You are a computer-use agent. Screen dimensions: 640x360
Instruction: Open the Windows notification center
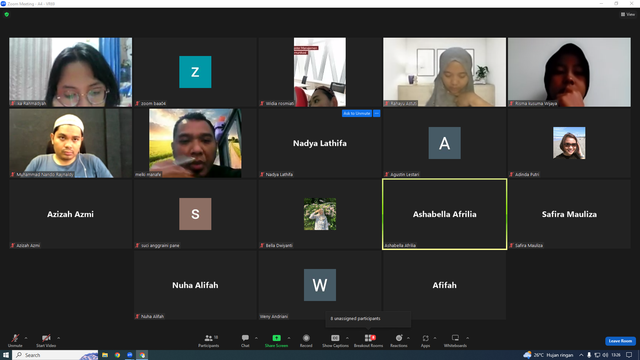(x=629, y=355)
